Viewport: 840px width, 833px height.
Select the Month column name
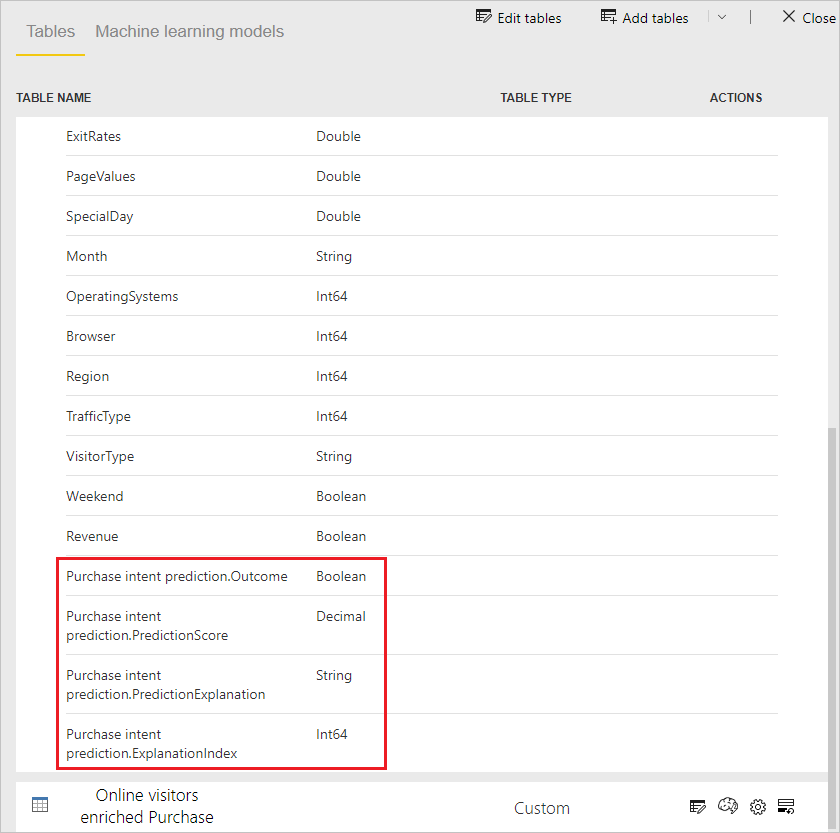click(87, 256)
